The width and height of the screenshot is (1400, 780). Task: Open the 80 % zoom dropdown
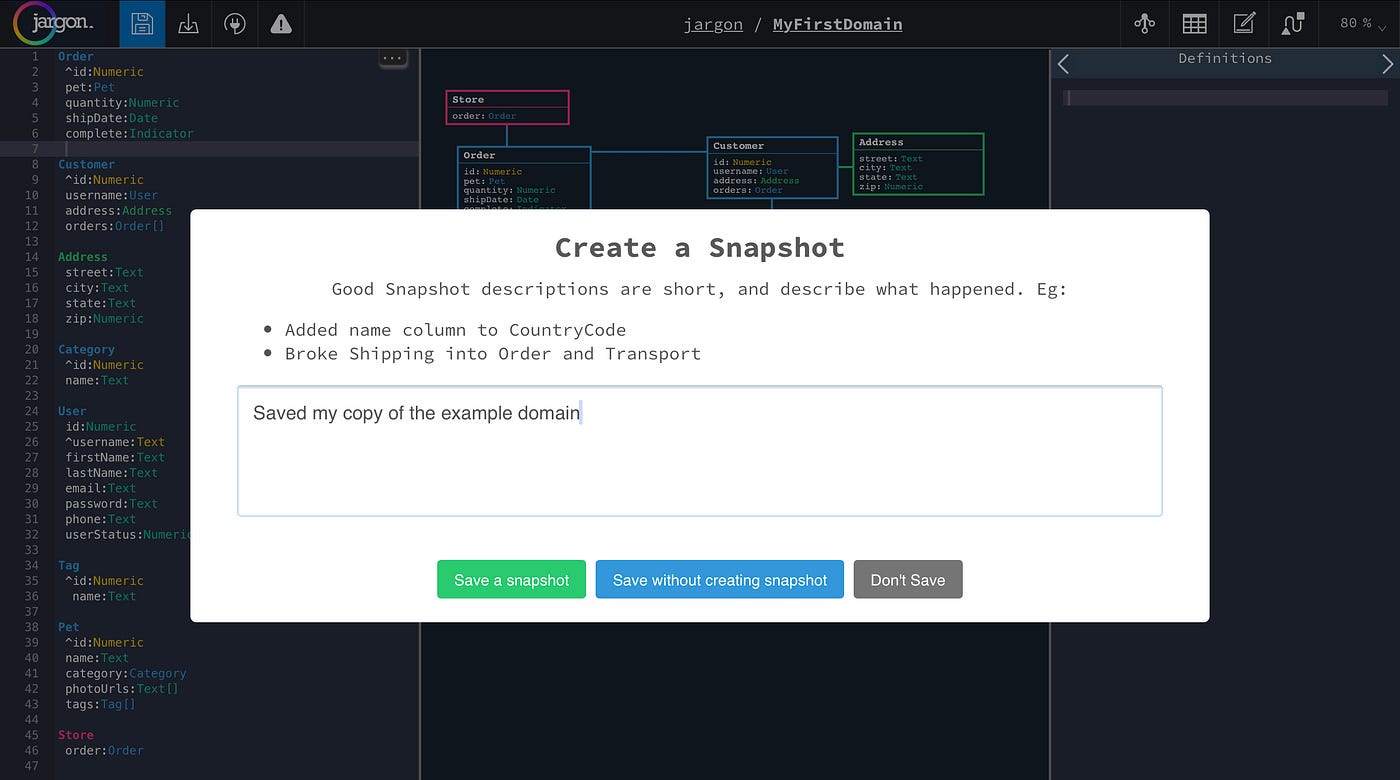(x=1362, y=24)
